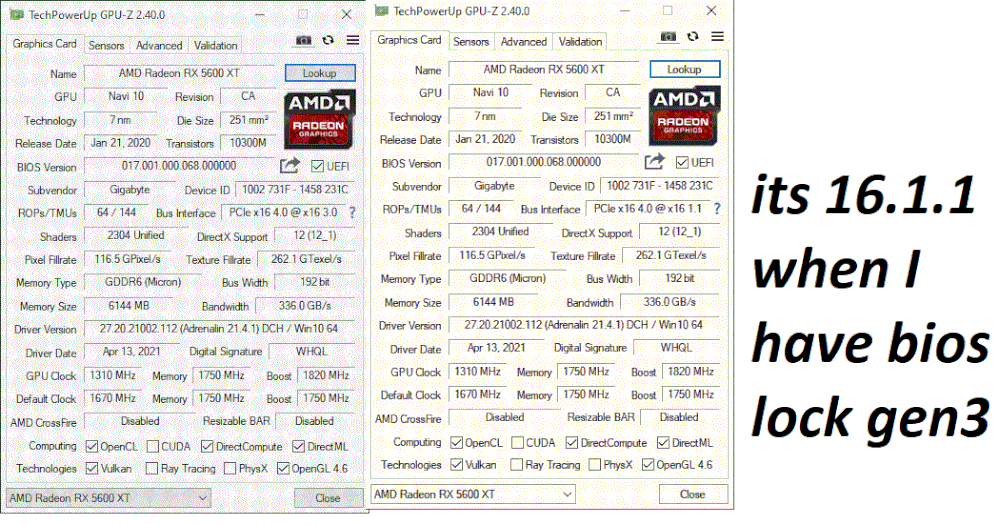Click Digital Signature WHQL field in right window
The width and height of the screenshot is (999, 525).
[x=676, y=348]
